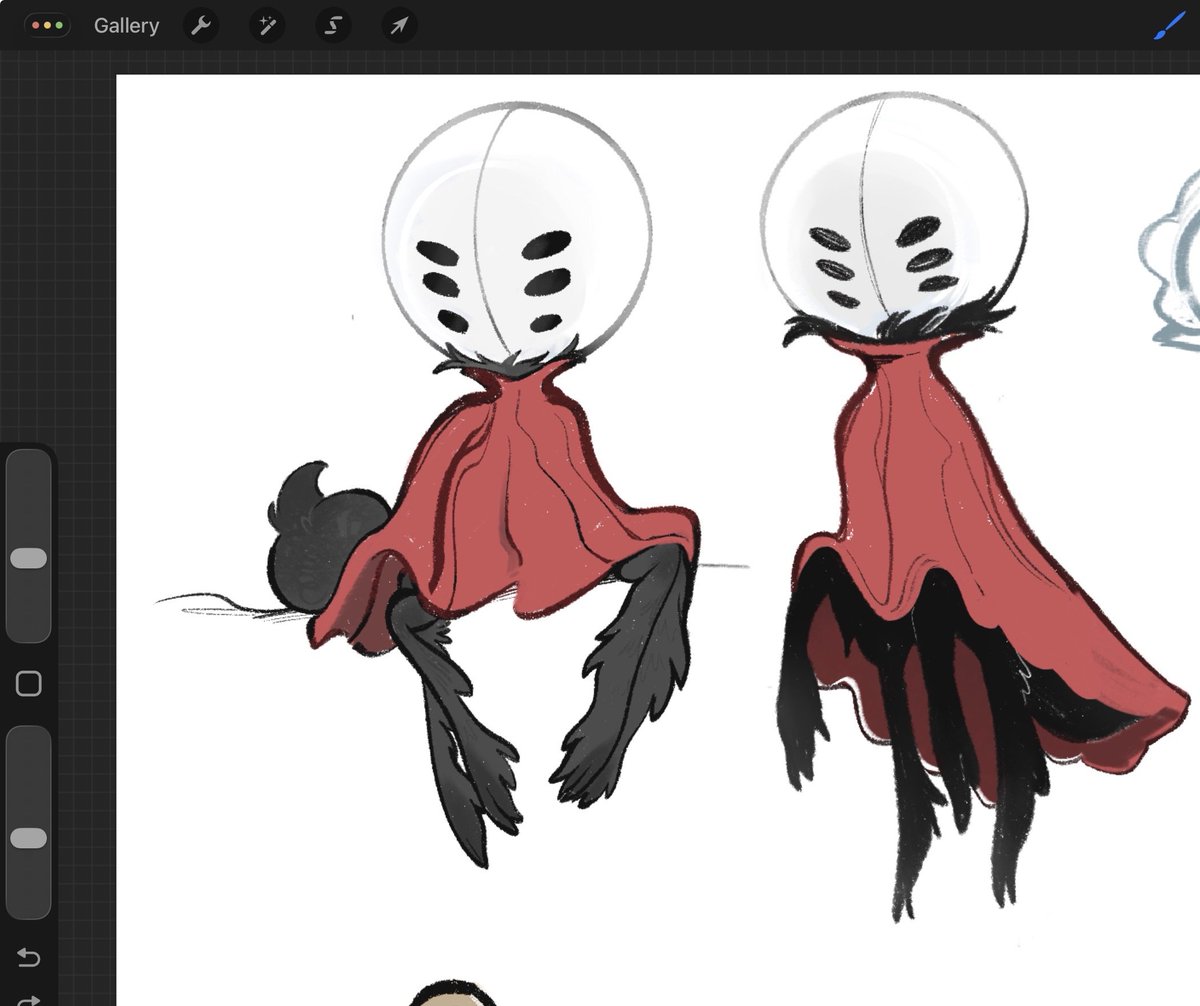Tap the Modify square button
1200x1006 pixels.
[29, 684]
